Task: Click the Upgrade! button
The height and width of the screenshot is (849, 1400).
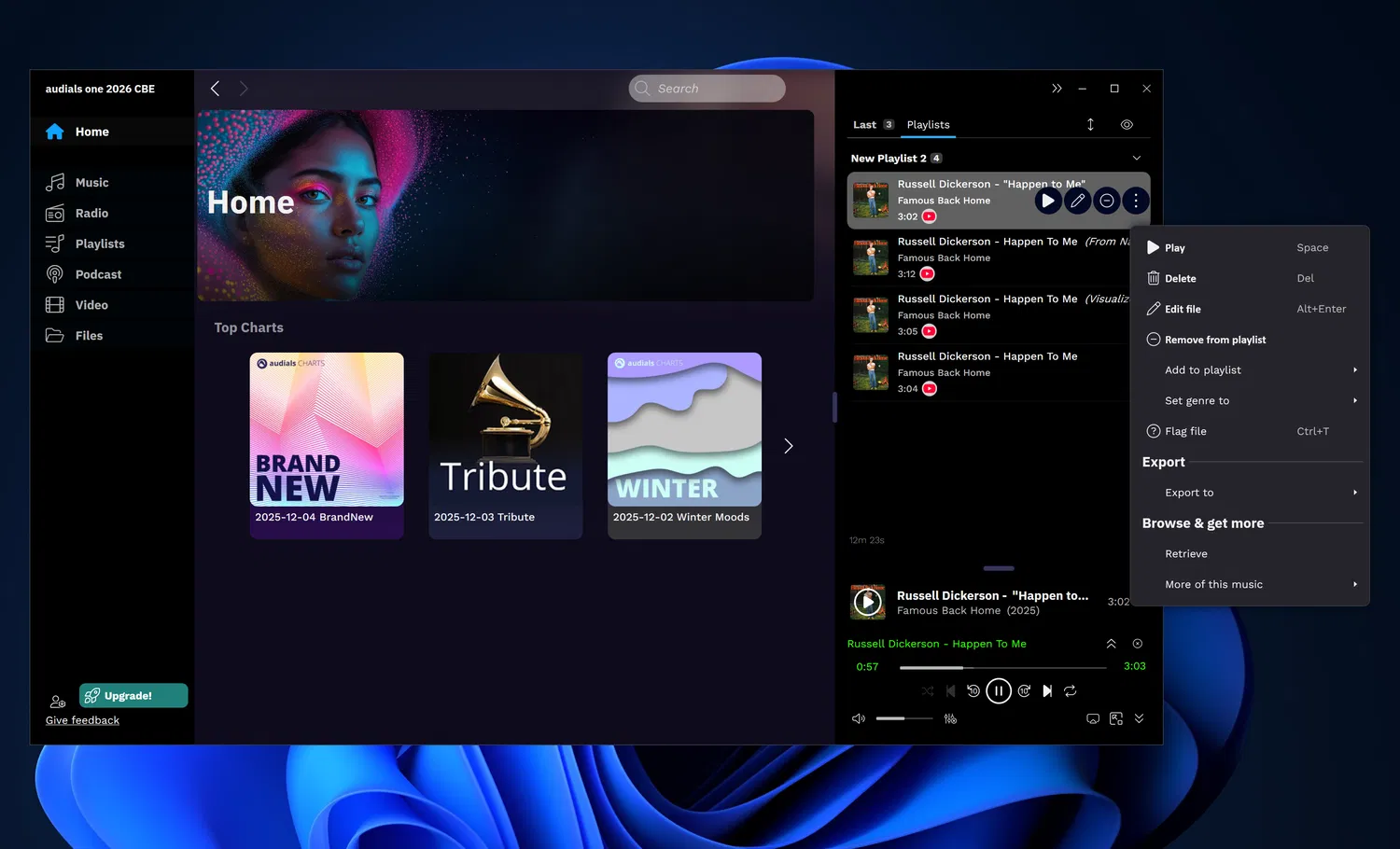Action: [x=133, y=696]
